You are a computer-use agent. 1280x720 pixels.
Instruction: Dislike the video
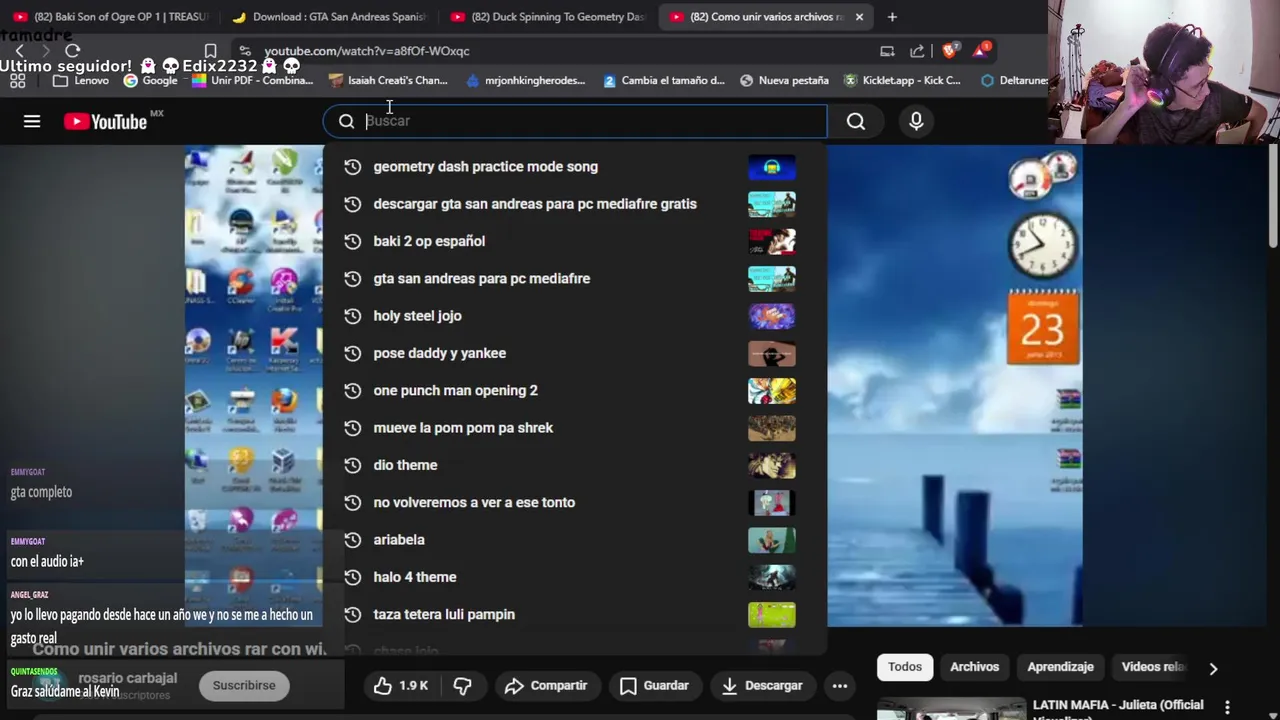[x=462, y=685]
